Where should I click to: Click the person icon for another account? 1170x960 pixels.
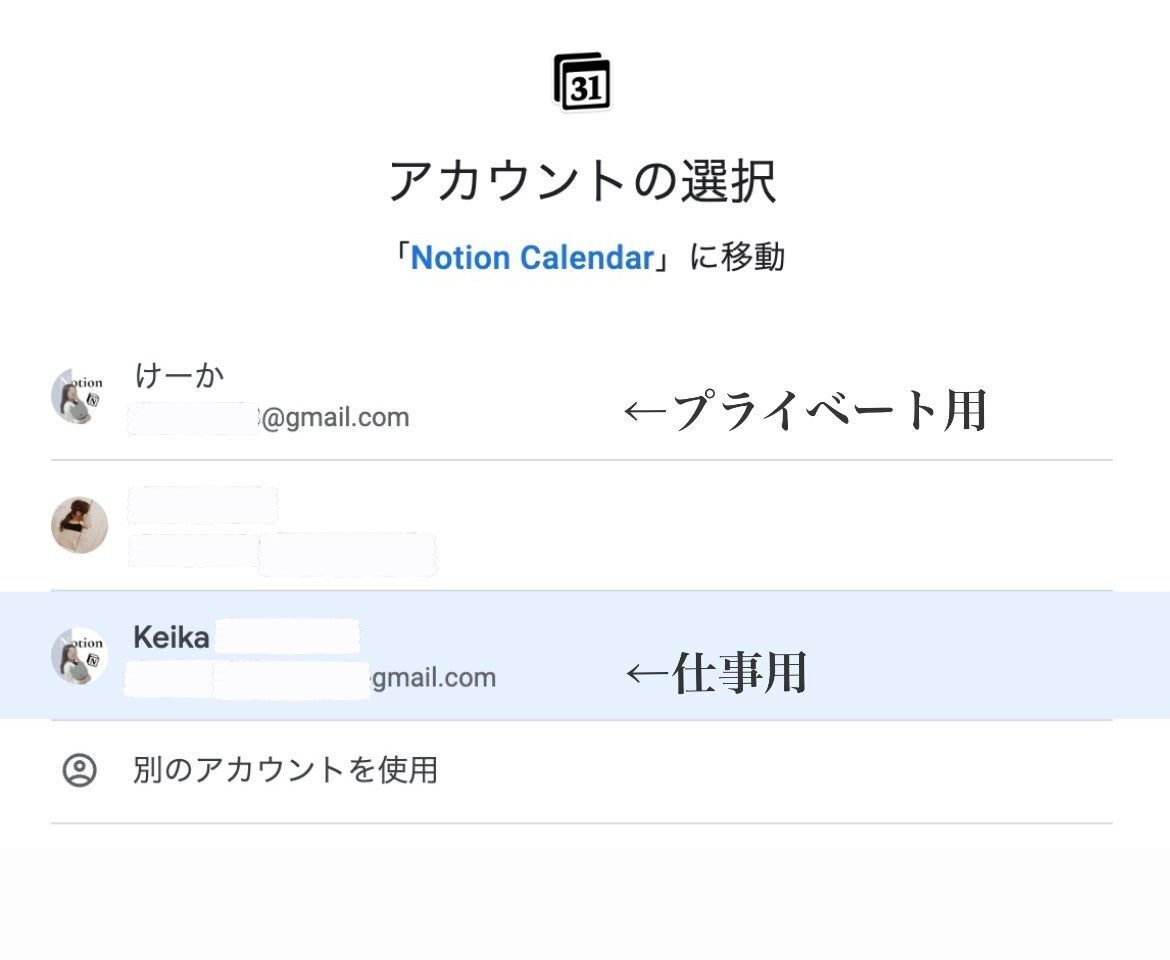(79, 770)
